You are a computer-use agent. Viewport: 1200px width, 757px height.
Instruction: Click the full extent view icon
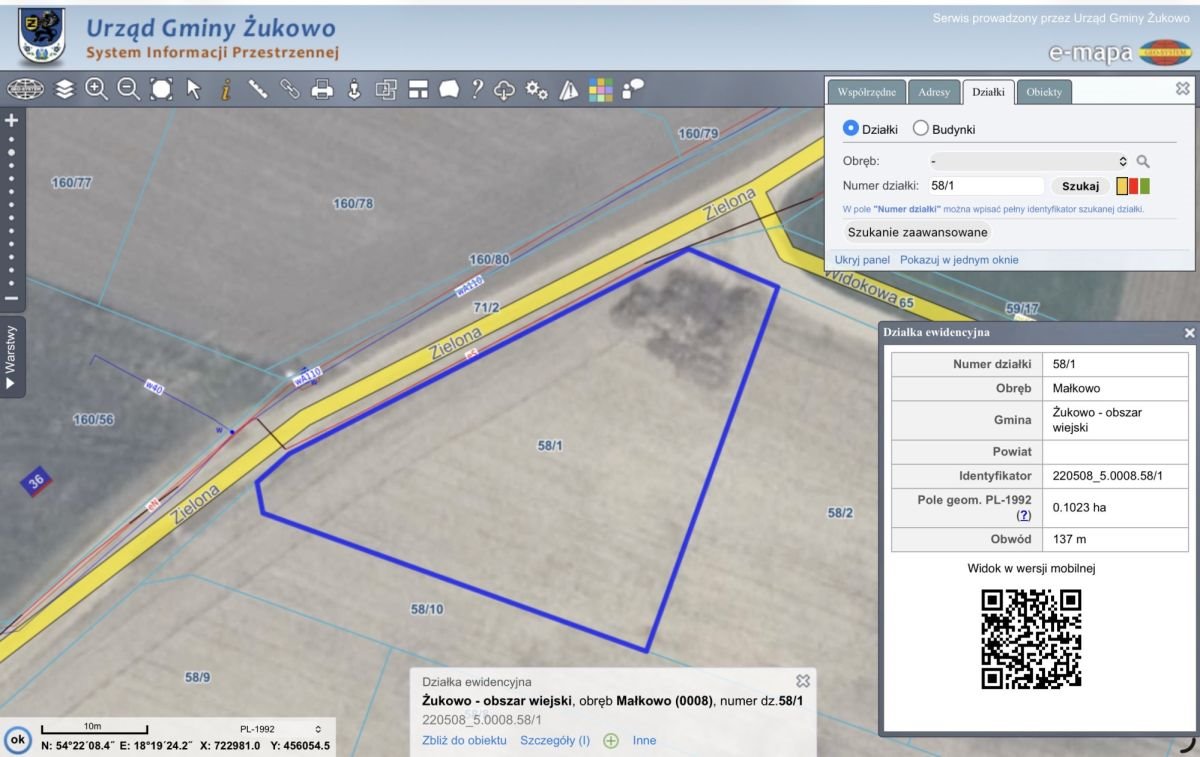(x=161, y=90)
